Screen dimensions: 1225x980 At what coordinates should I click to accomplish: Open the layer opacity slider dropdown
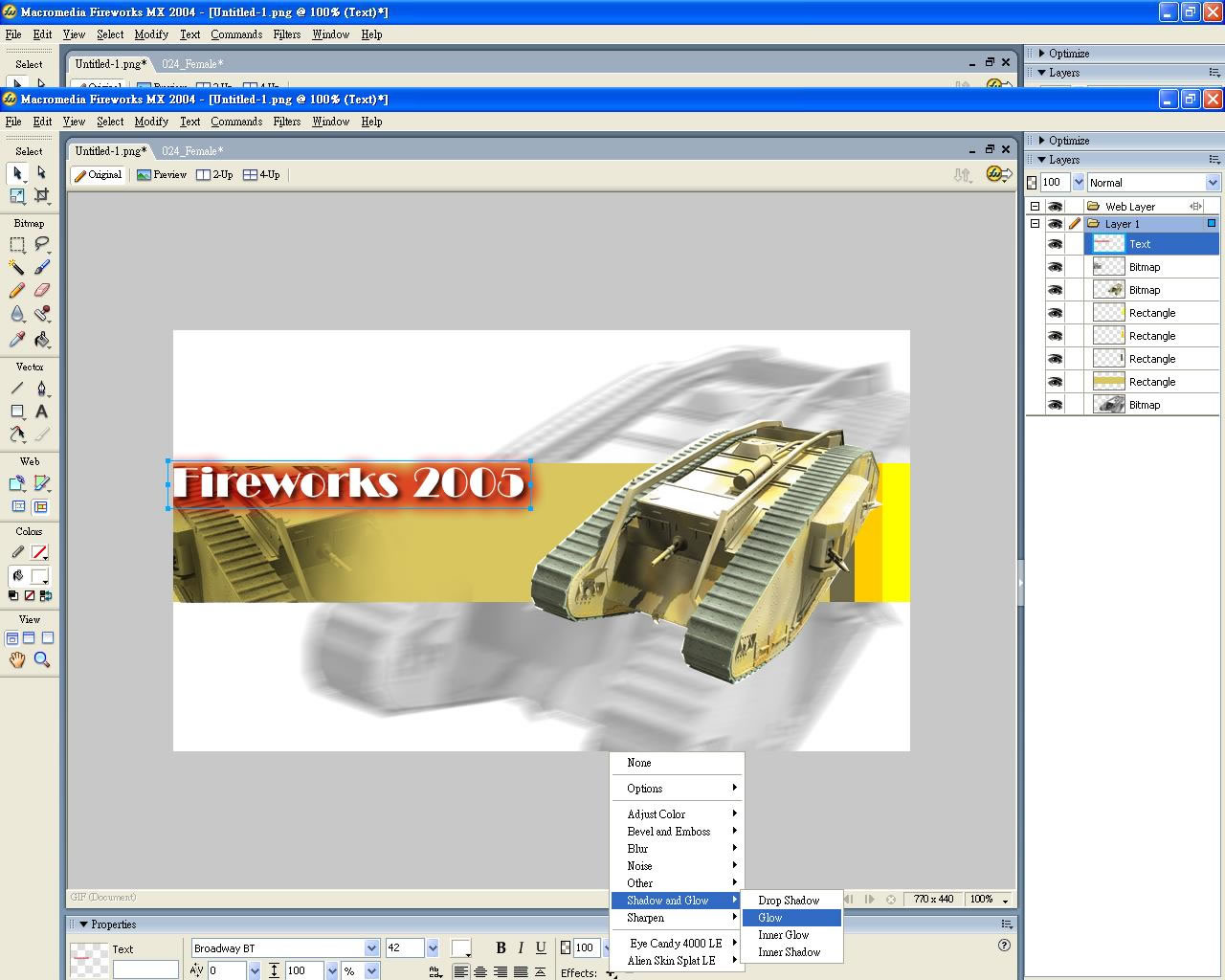coord(1079,183)
